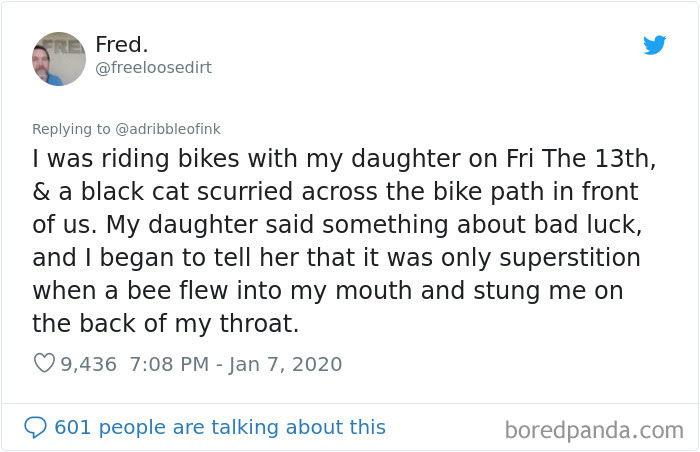Screen dimensions: 700x452
Task: Open 601 people are talking about this
Action: 220,427
